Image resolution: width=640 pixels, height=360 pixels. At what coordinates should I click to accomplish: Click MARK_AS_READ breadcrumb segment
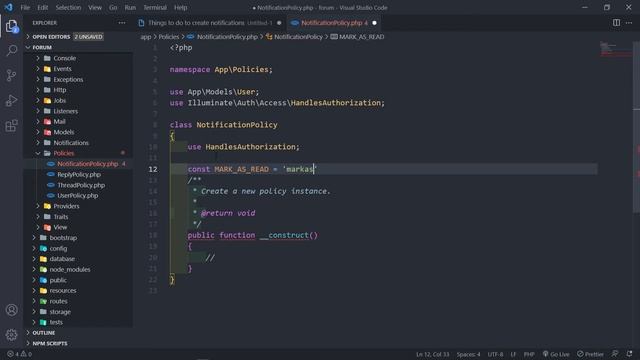pyautogui.click(x=357, y=37)
